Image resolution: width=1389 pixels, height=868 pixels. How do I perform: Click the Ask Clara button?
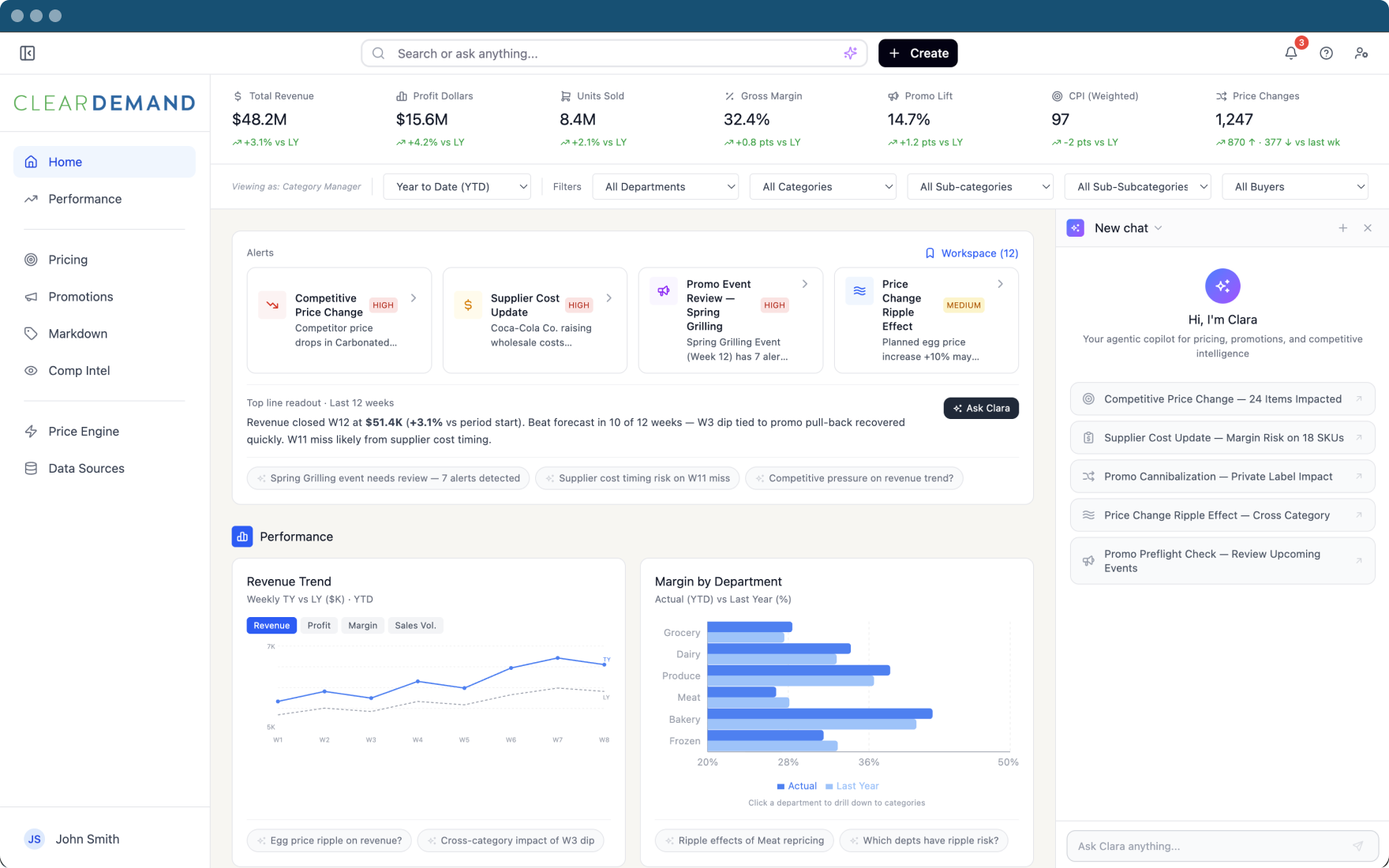pyautogui.click(x=980, y=408)
